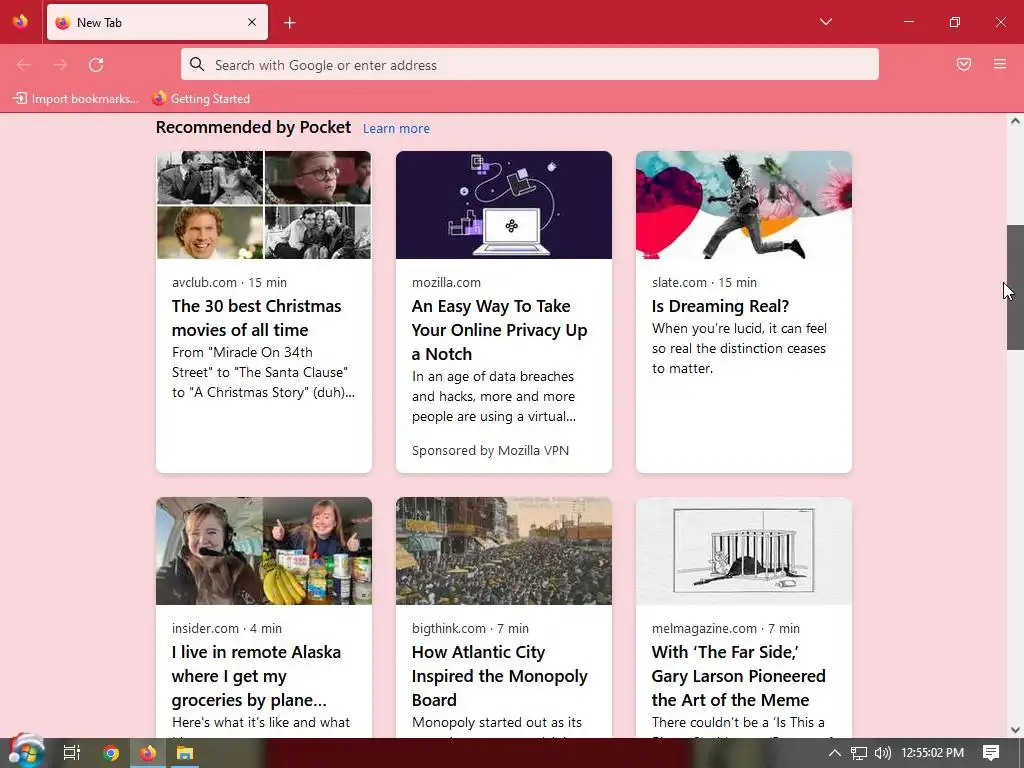The image size is (1024, 768).
Task: Click bigthink.com · 7 min source text
Action: tap(470, 629)
